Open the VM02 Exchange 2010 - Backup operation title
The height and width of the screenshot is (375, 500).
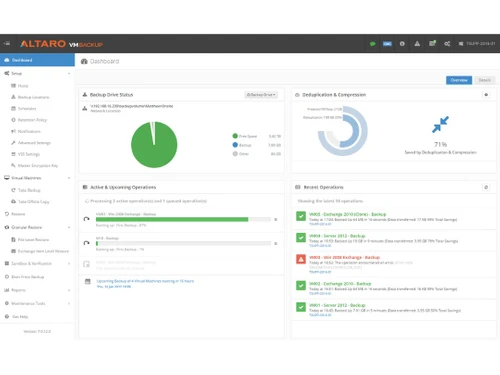coord(340,284)
